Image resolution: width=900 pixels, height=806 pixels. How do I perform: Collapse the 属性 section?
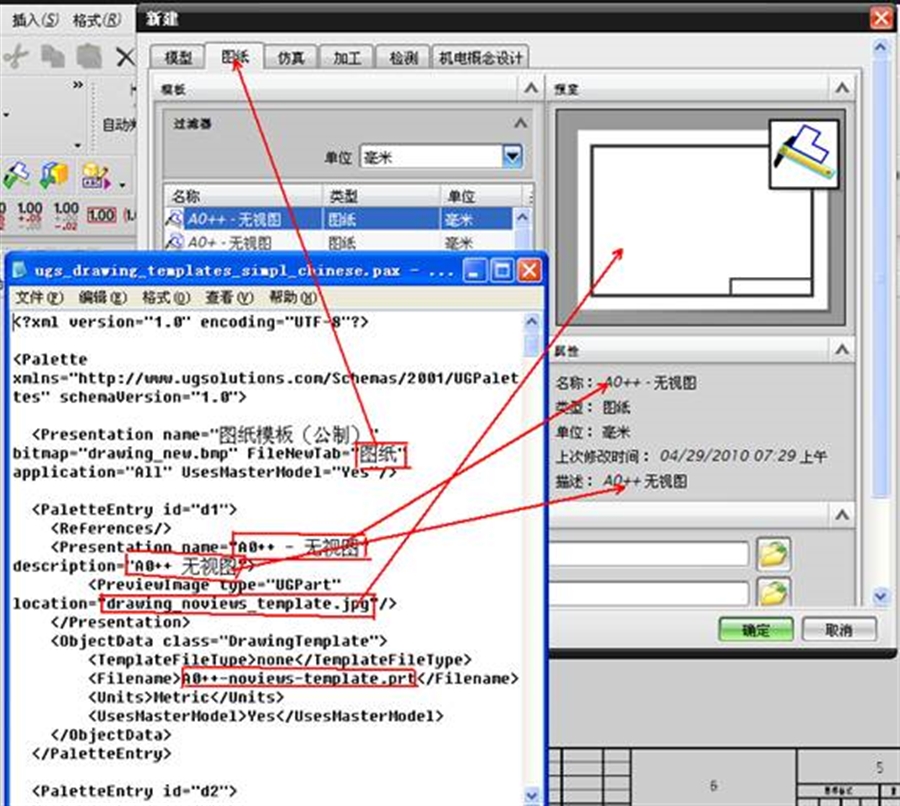click(842, 349)
